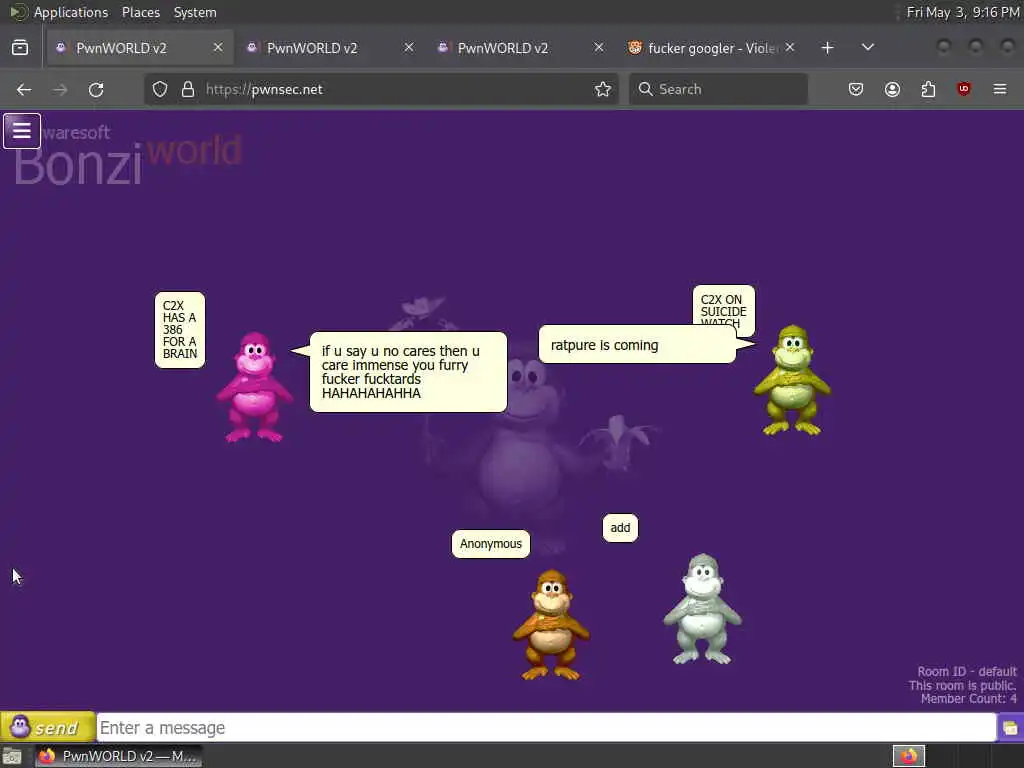Expand the list all tabs chevron
This screenshot has width=1024, height=768.
tap(868, 48)
